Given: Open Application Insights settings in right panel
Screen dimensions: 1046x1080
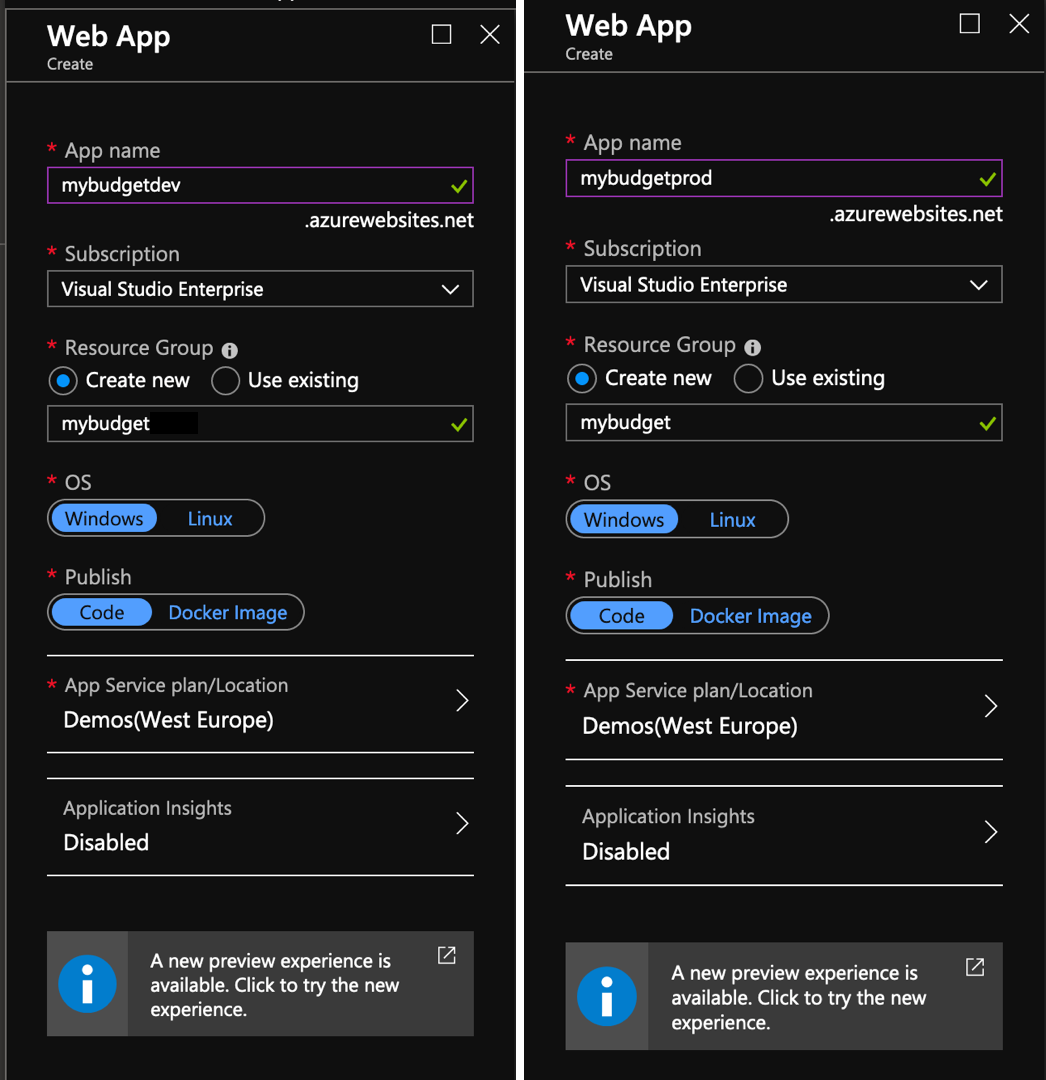Looking at the screenshot, I should click(x=783, y=834).
